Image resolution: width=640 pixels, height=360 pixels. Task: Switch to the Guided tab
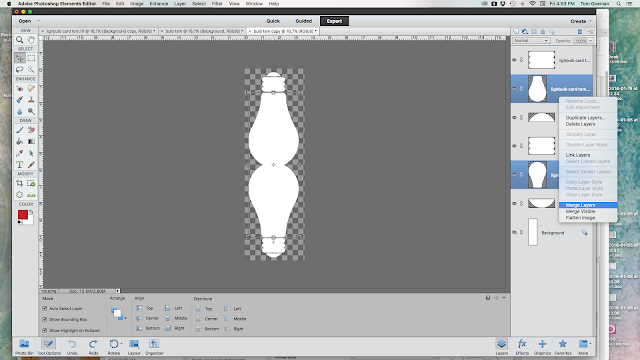pyautogui.click(x=303, y=21)
